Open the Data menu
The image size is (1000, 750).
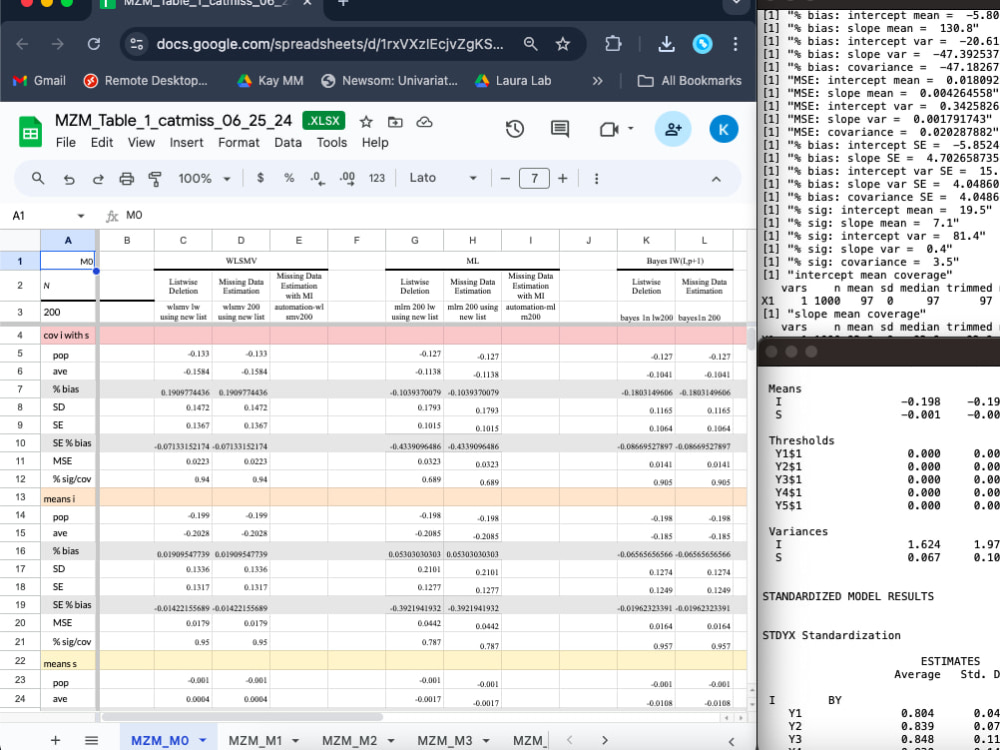(x=288, y=142)
